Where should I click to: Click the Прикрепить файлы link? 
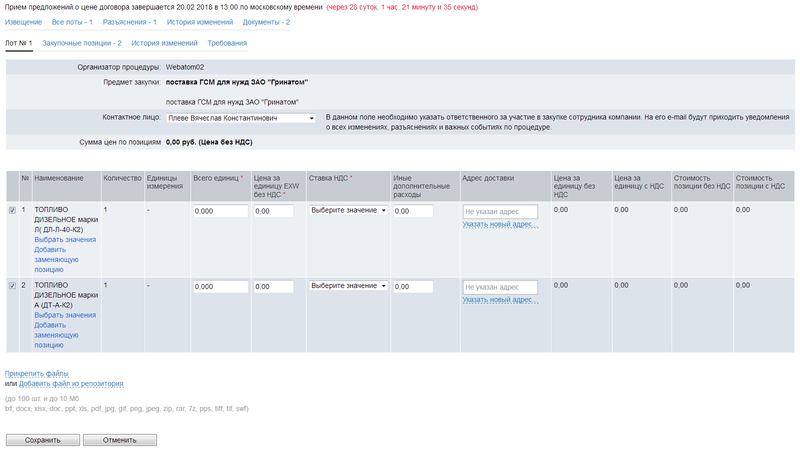tap(37, 373)
